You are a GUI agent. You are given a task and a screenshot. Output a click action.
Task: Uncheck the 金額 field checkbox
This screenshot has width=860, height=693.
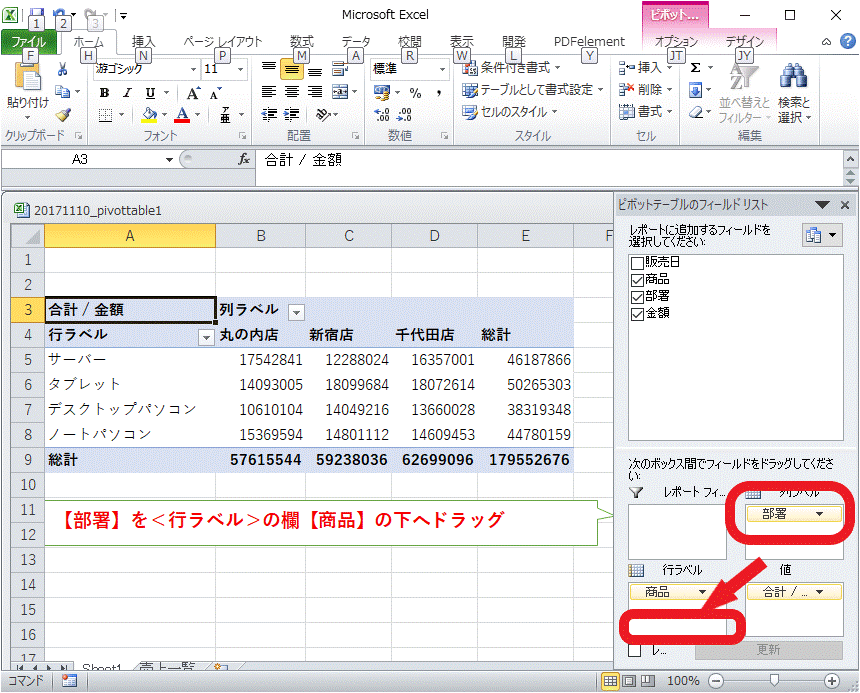[637, 313]
